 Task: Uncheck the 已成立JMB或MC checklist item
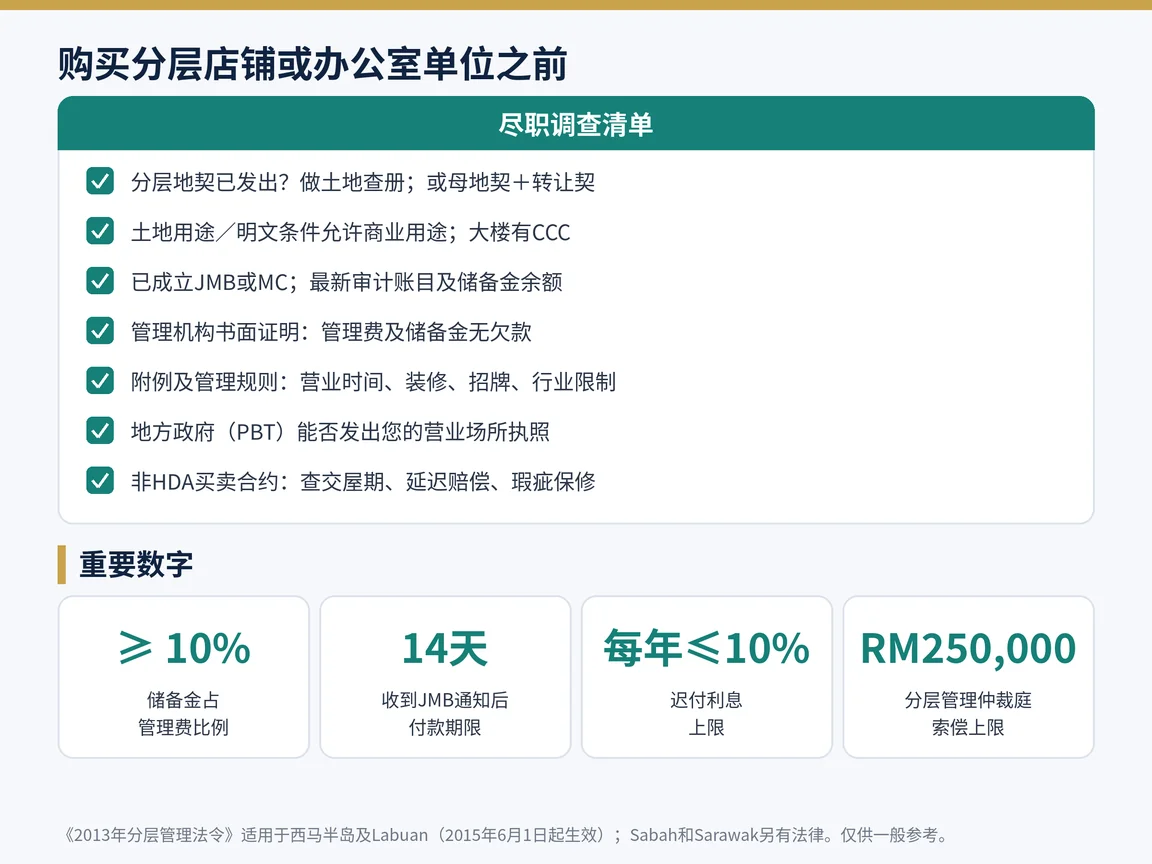click(x=100, y=281)
